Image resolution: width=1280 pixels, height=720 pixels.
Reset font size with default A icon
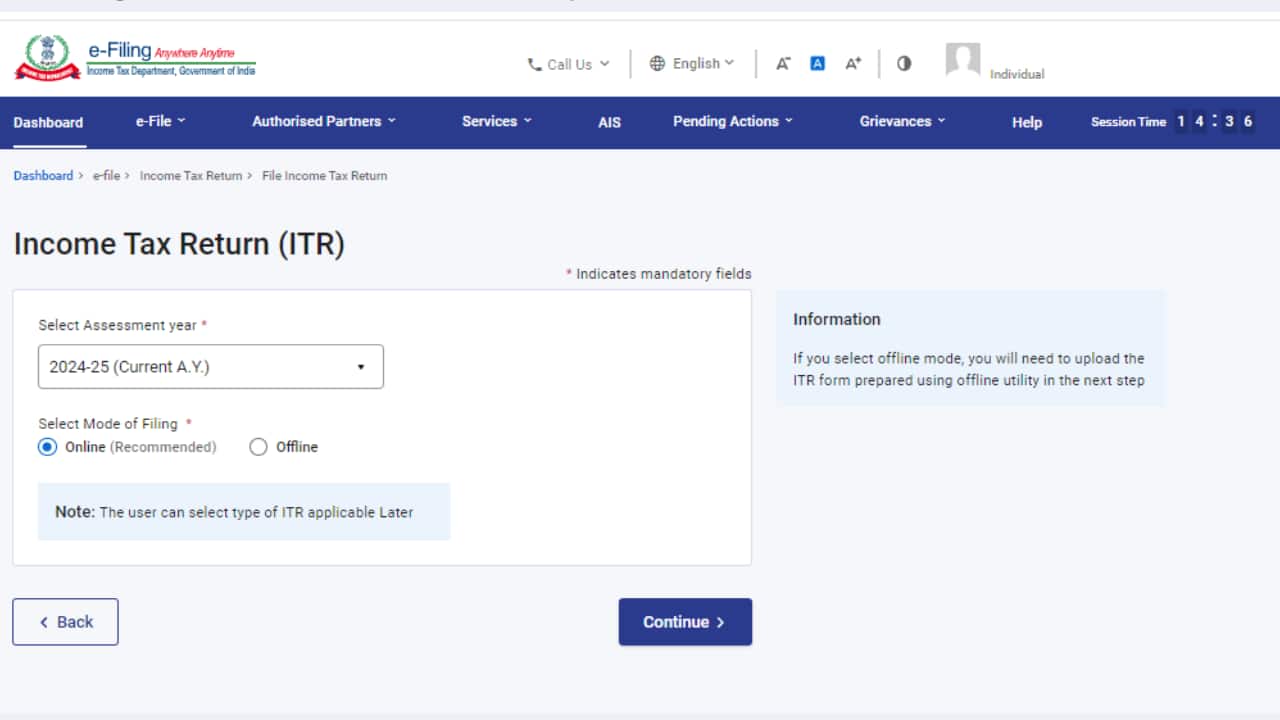(x=817, y=64)
